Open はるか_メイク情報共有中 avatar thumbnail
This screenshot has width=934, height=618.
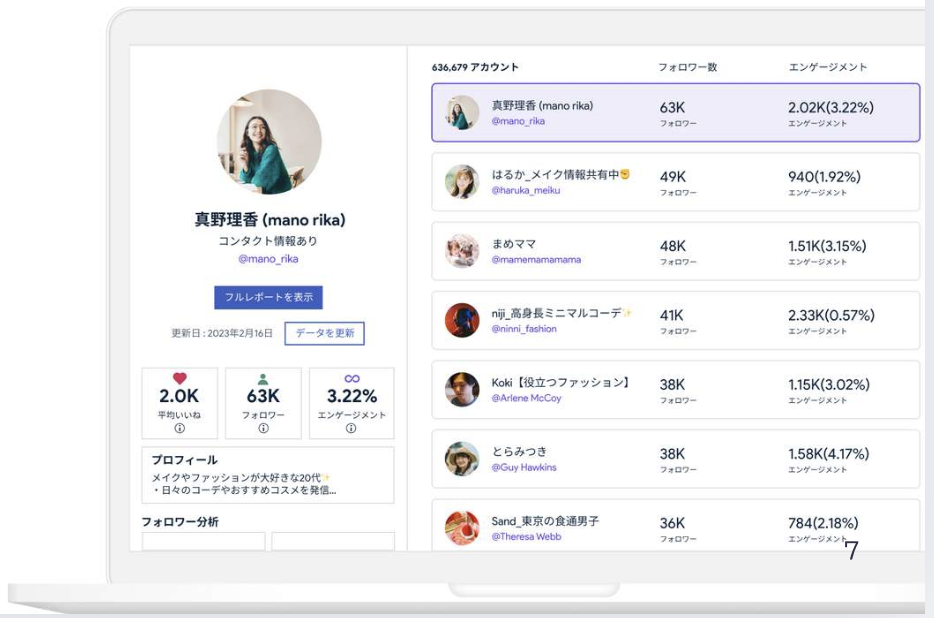click(x=462, y=181)
